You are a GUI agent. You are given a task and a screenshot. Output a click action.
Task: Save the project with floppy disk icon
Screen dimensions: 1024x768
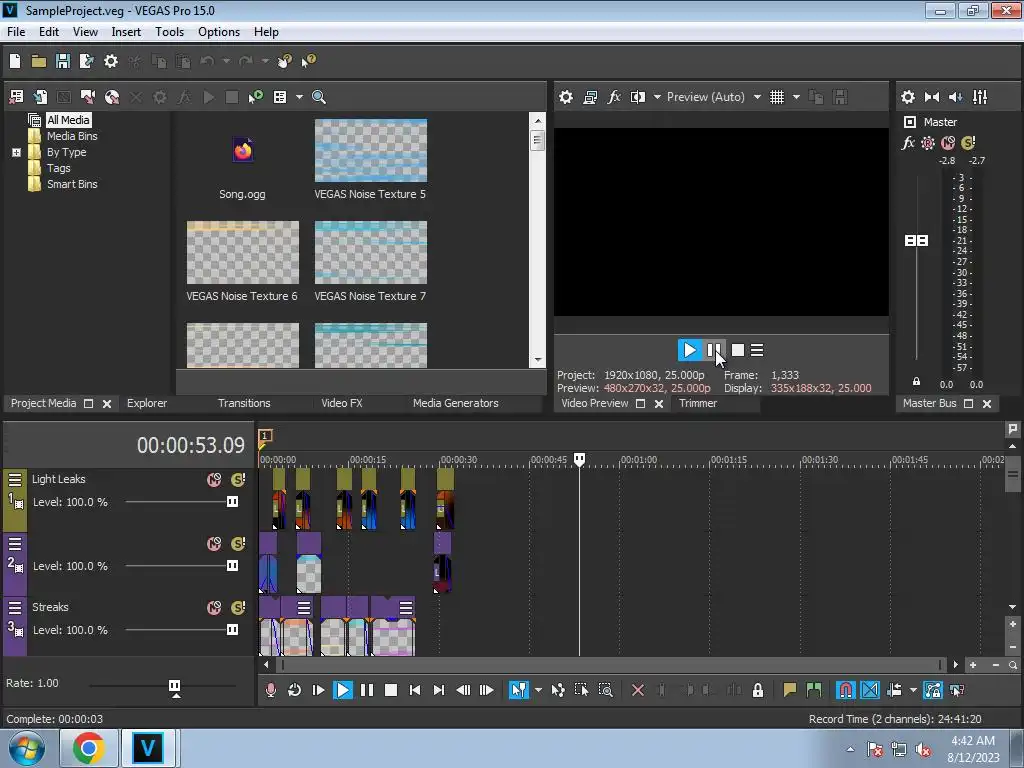pos(63,61)
